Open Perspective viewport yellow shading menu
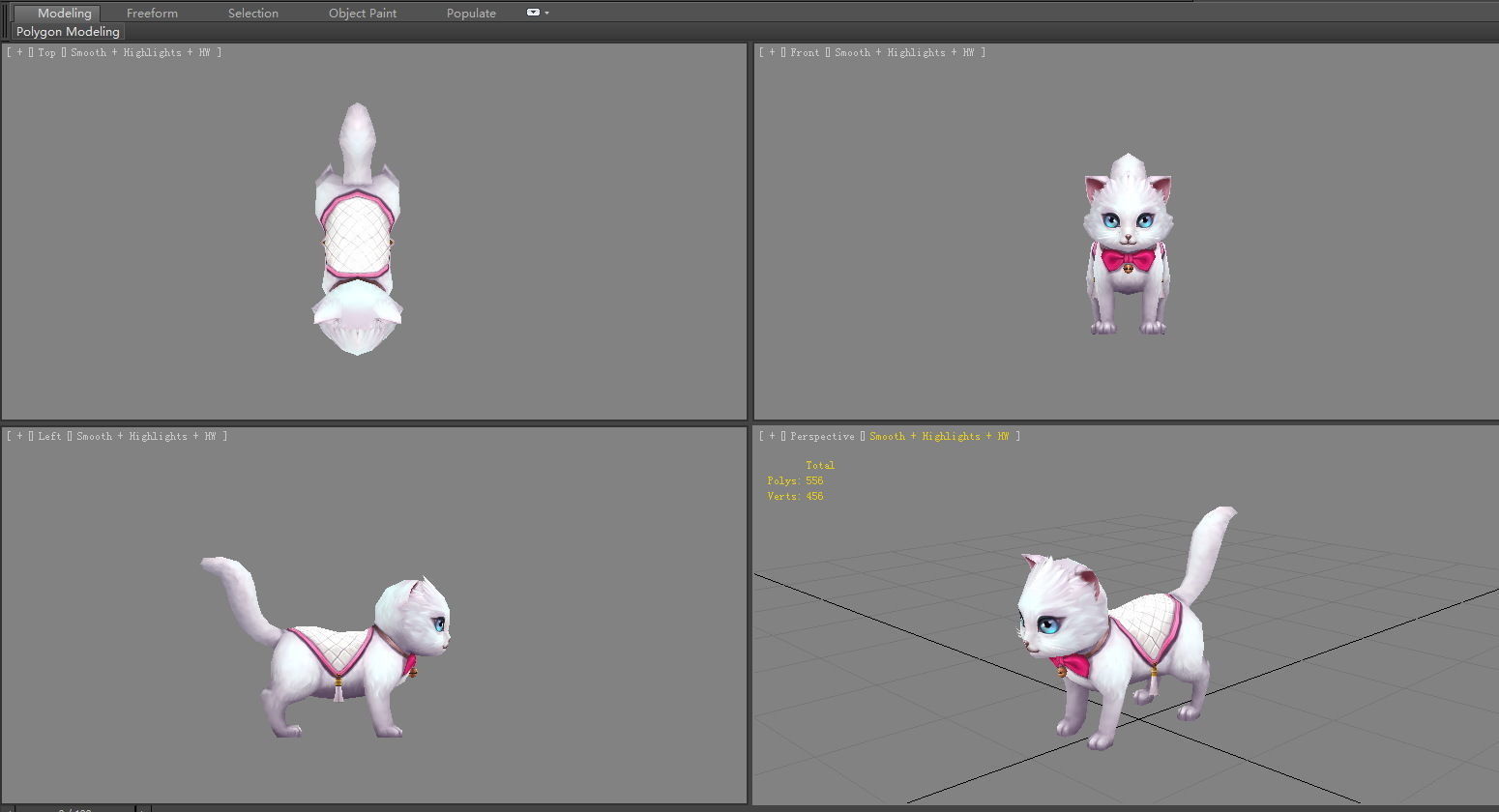 tap(939, 436)
